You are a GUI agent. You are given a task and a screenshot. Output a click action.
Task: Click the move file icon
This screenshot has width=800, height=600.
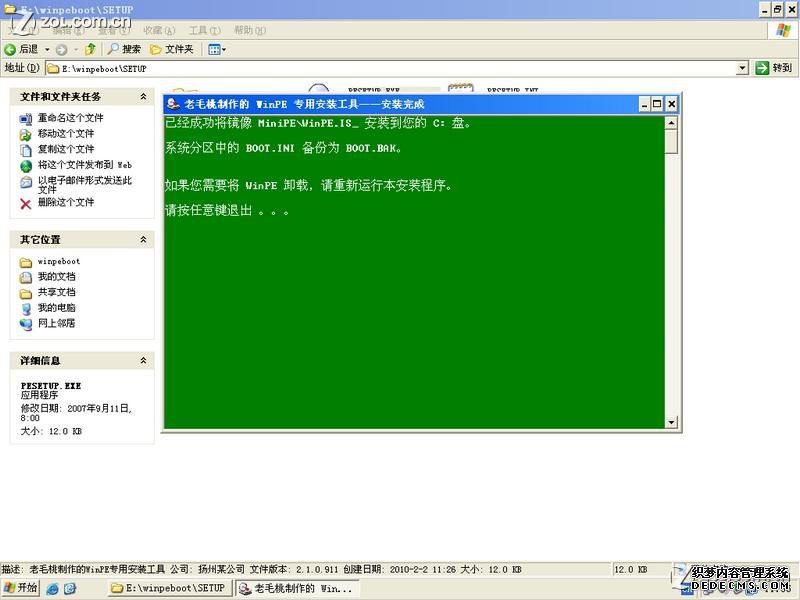tap(26, 135)
